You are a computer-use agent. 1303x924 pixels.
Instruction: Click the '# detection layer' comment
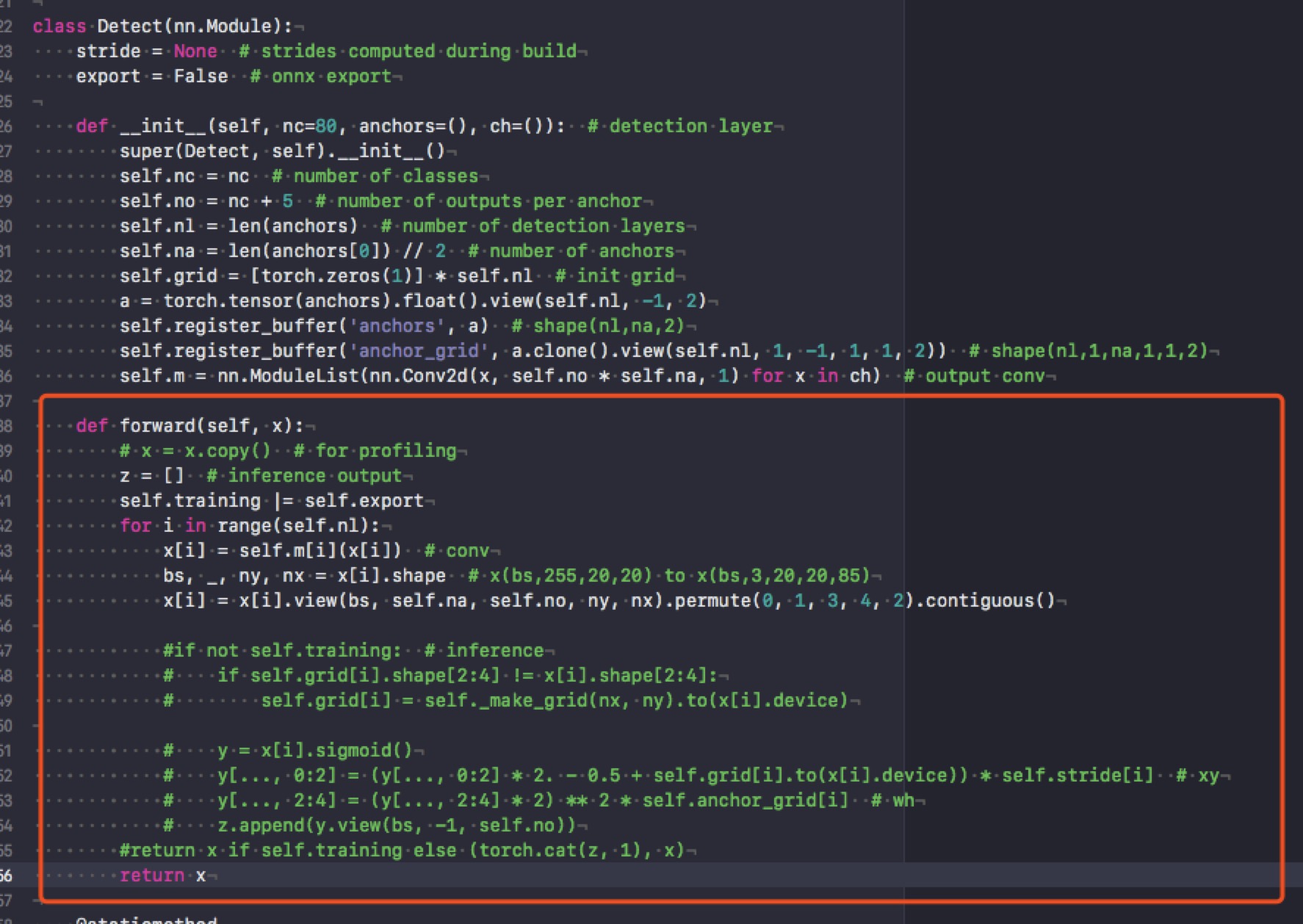(680, 126)
